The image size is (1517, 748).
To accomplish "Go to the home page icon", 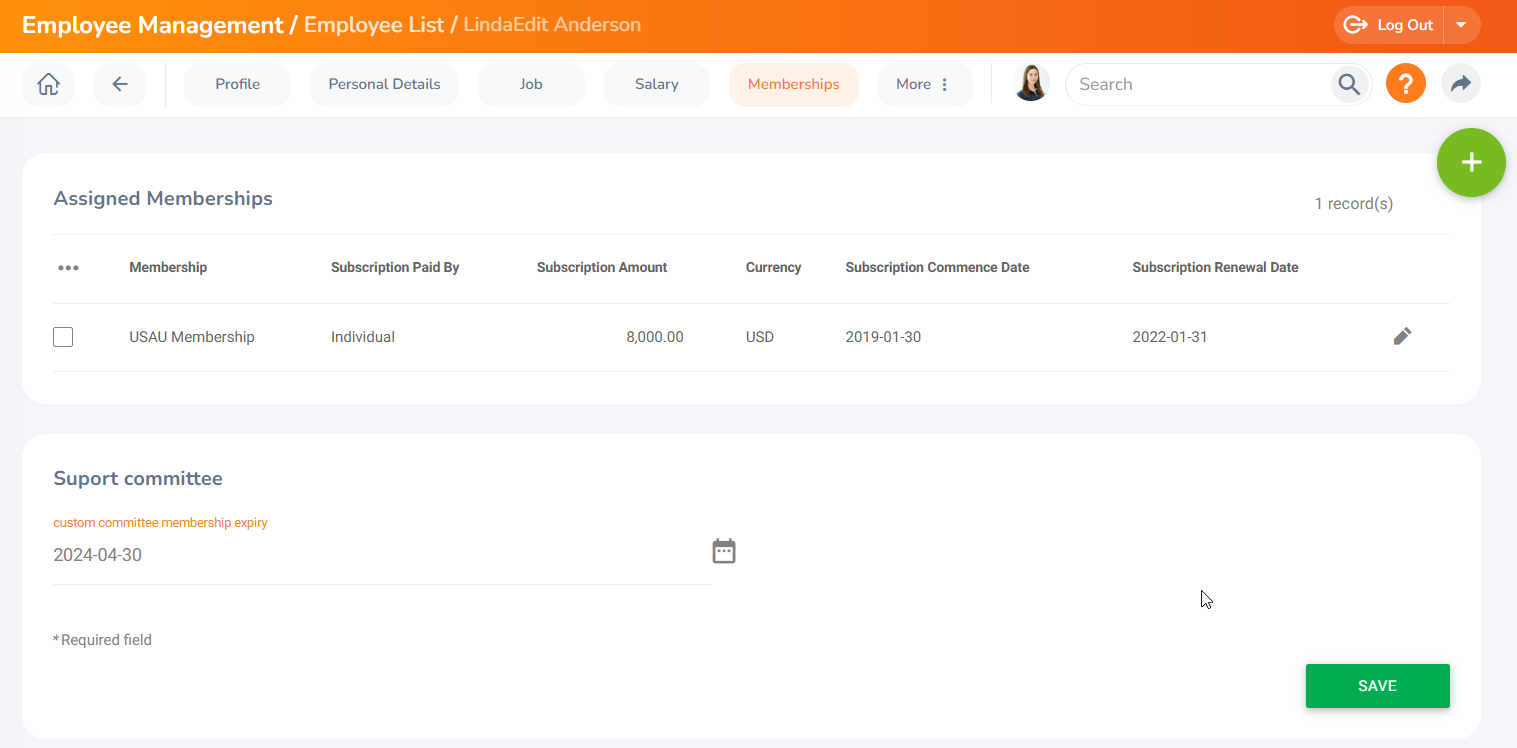I will [x=48, y=84].
